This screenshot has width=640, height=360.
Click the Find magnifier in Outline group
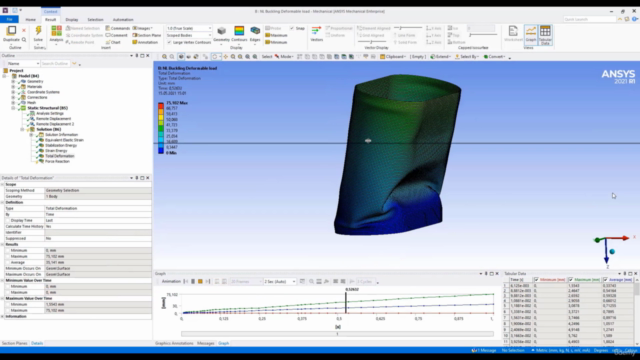(x=24, y=40)
